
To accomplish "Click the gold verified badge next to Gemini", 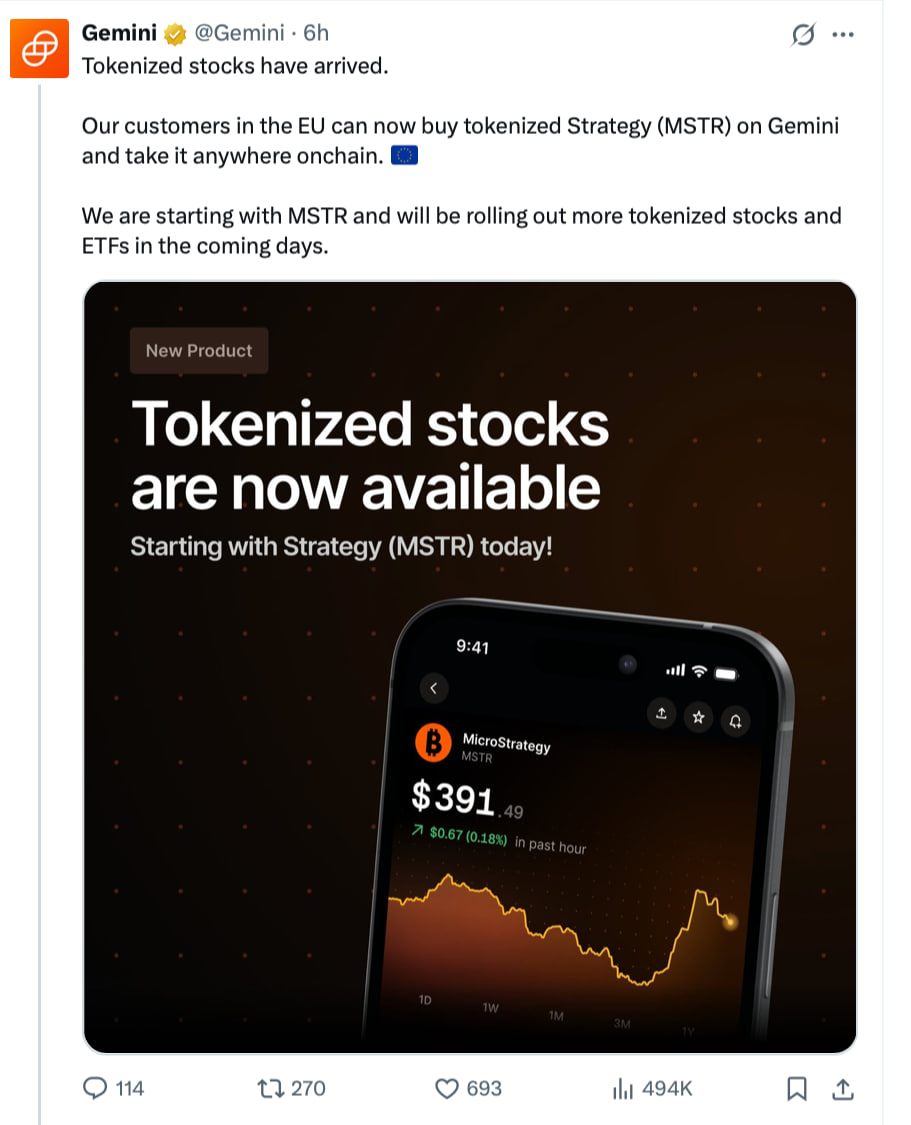I will tap(174, 33).
